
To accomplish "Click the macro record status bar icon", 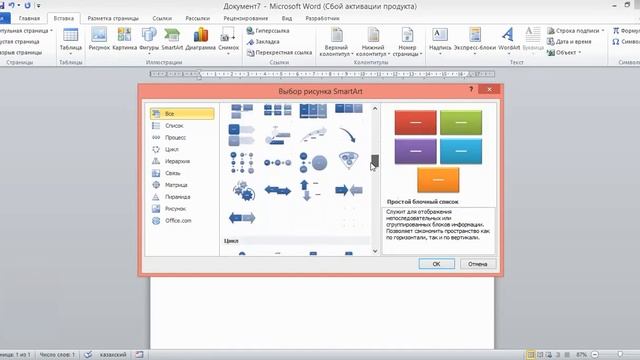I will click(x=139, y=355).
